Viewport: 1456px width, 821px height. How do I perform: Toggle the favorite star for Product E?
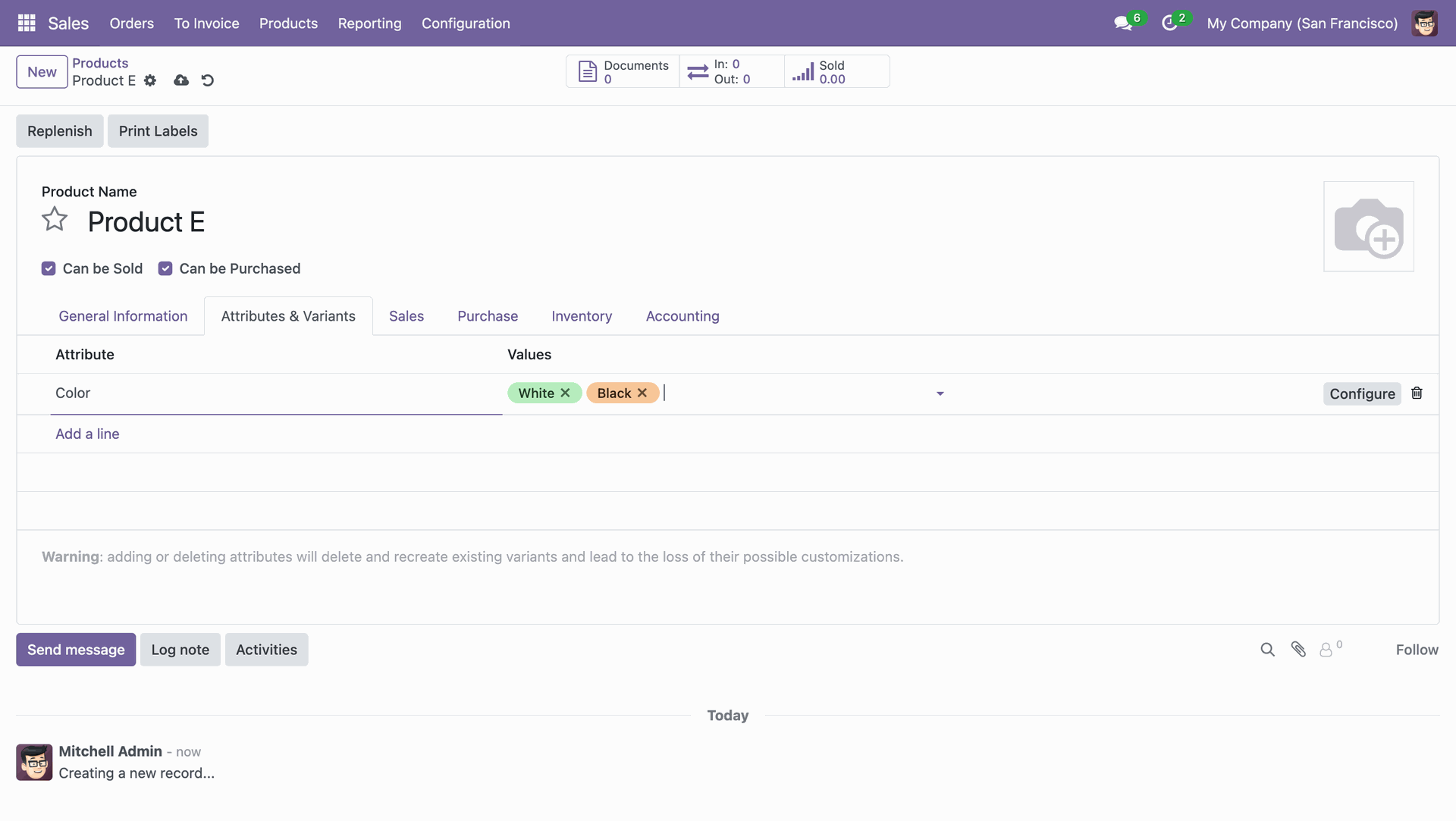click(x=55, y=220)
